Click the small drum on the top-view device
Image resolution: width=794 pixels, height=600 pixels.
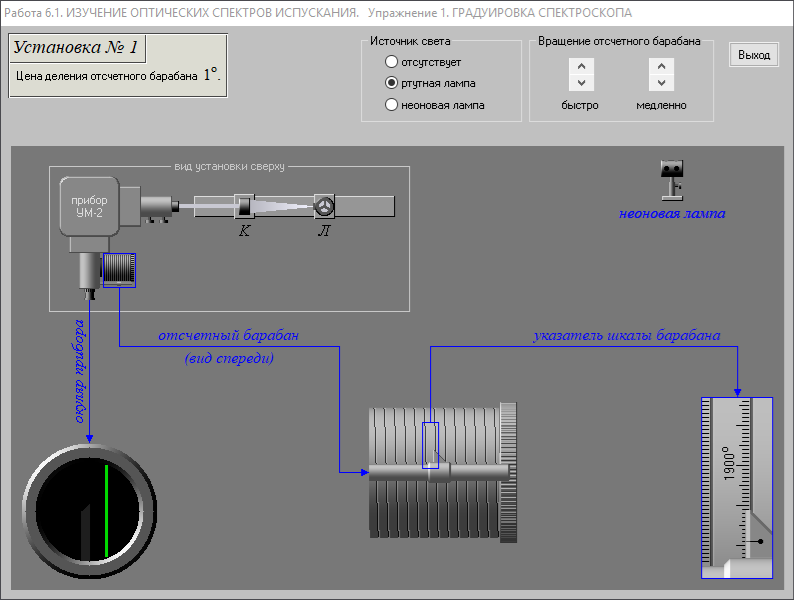click(x=119, y=268)
